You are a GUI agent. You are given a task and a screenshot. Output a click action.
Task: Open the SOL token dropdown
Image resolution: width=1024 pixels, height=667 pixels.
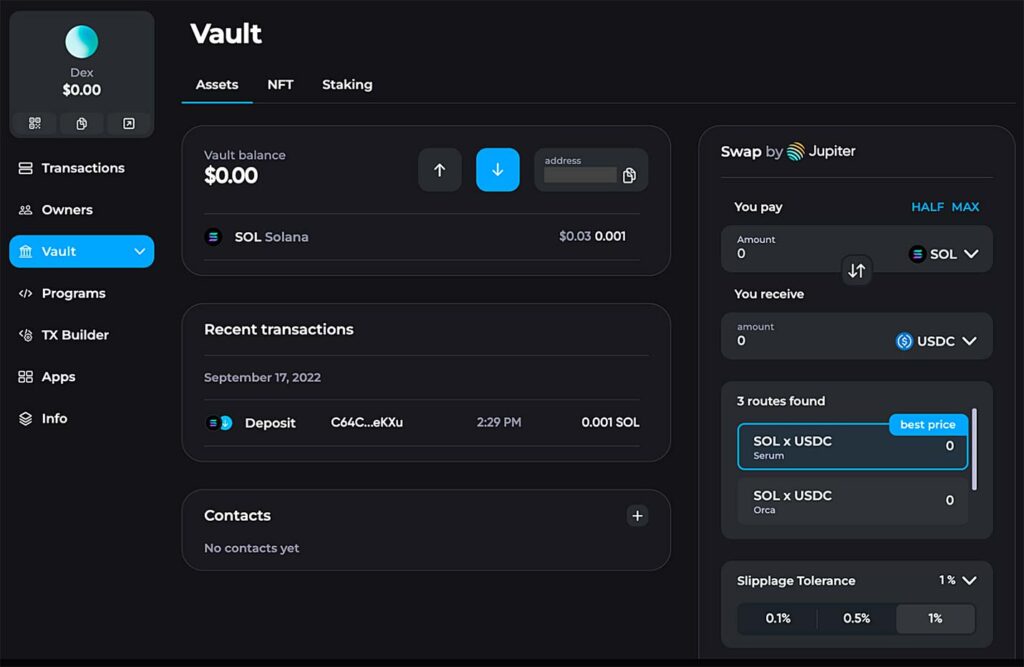coord(944,254)
